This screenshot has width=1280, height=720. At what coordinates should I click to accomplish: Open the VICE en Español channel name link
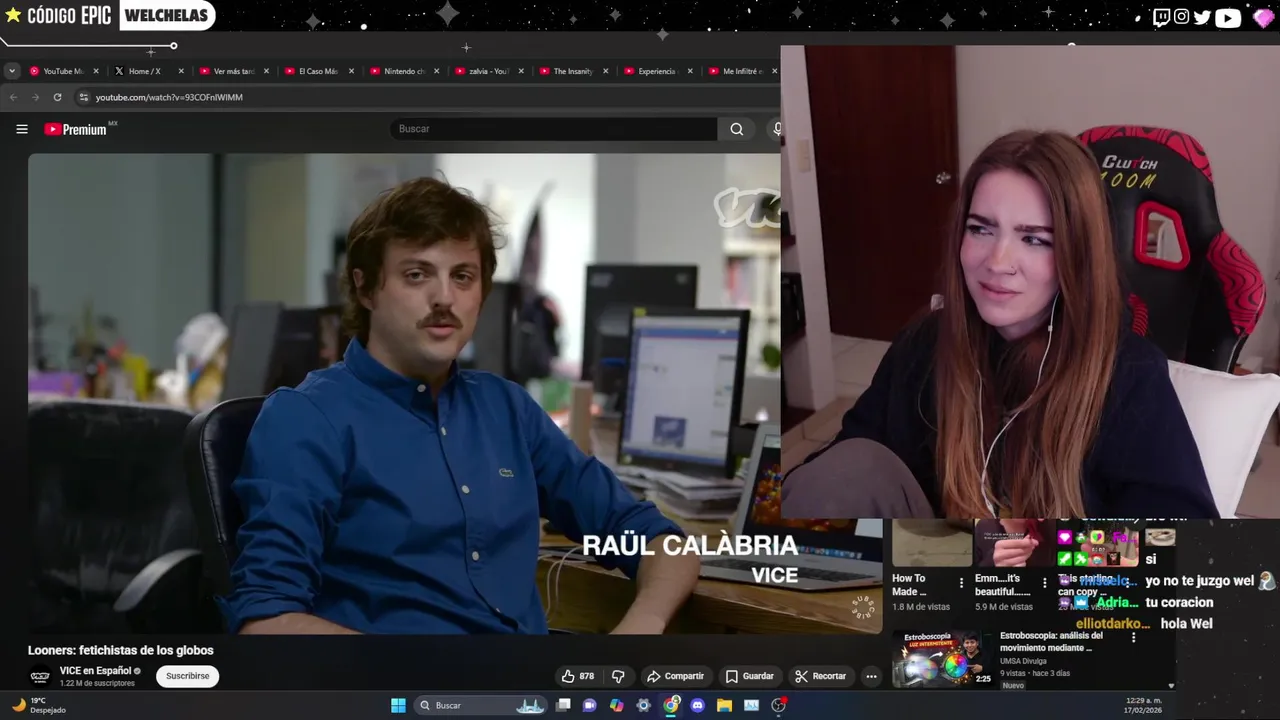(95, 671)
